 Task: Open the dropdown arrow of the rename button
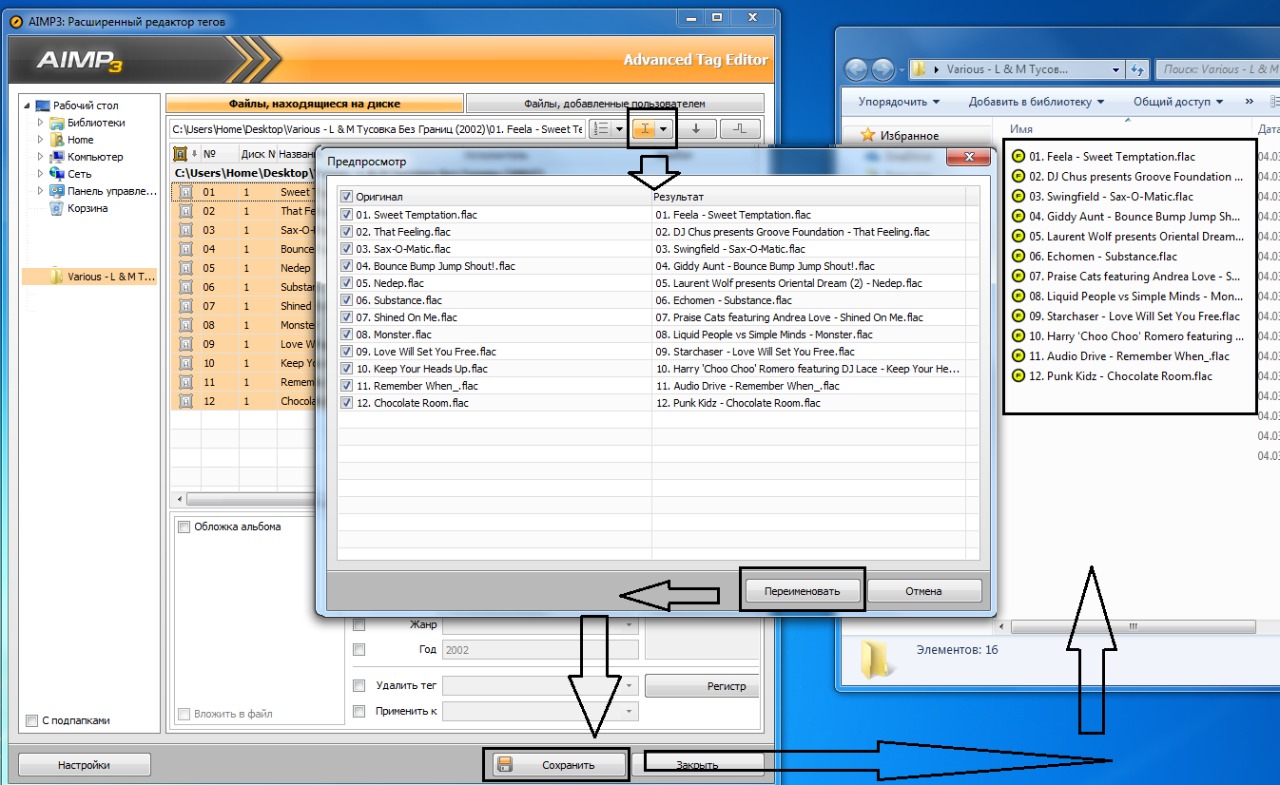pos(663,129)
